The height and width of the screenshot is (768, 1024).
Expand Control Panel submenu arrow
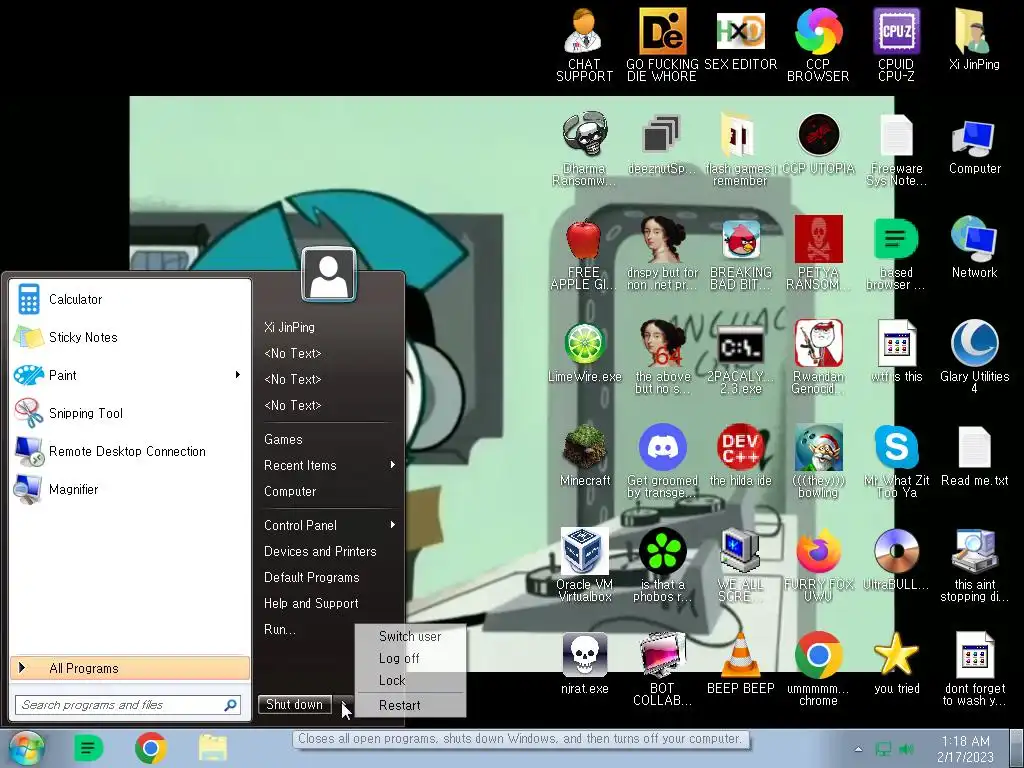pos(392,525)
